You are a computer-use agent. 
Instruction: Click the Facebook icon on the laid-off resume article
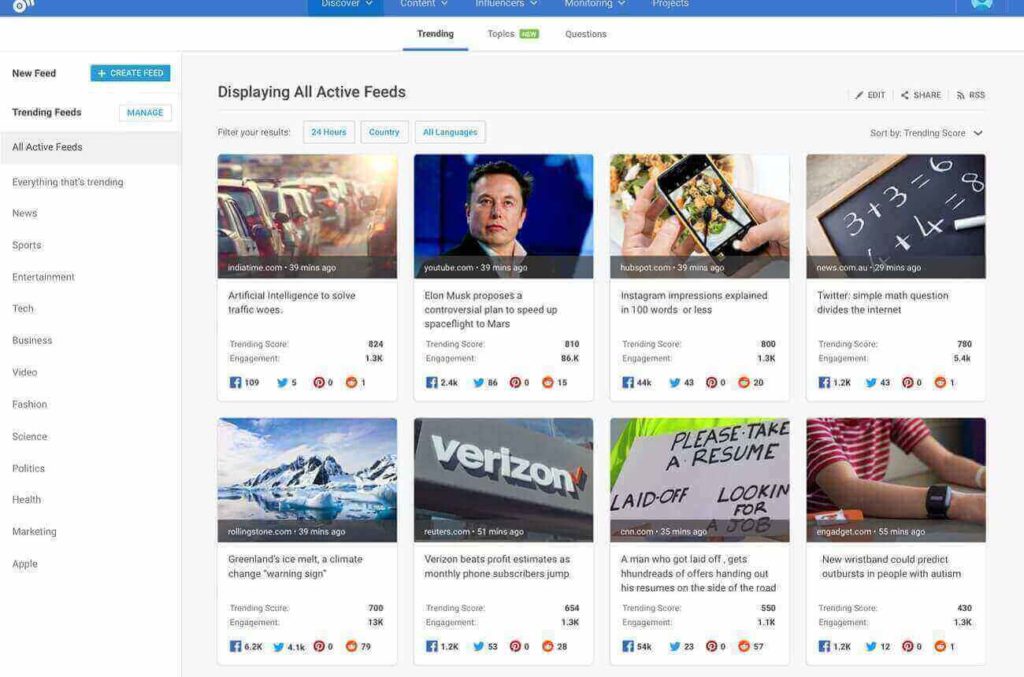[628, 646]
